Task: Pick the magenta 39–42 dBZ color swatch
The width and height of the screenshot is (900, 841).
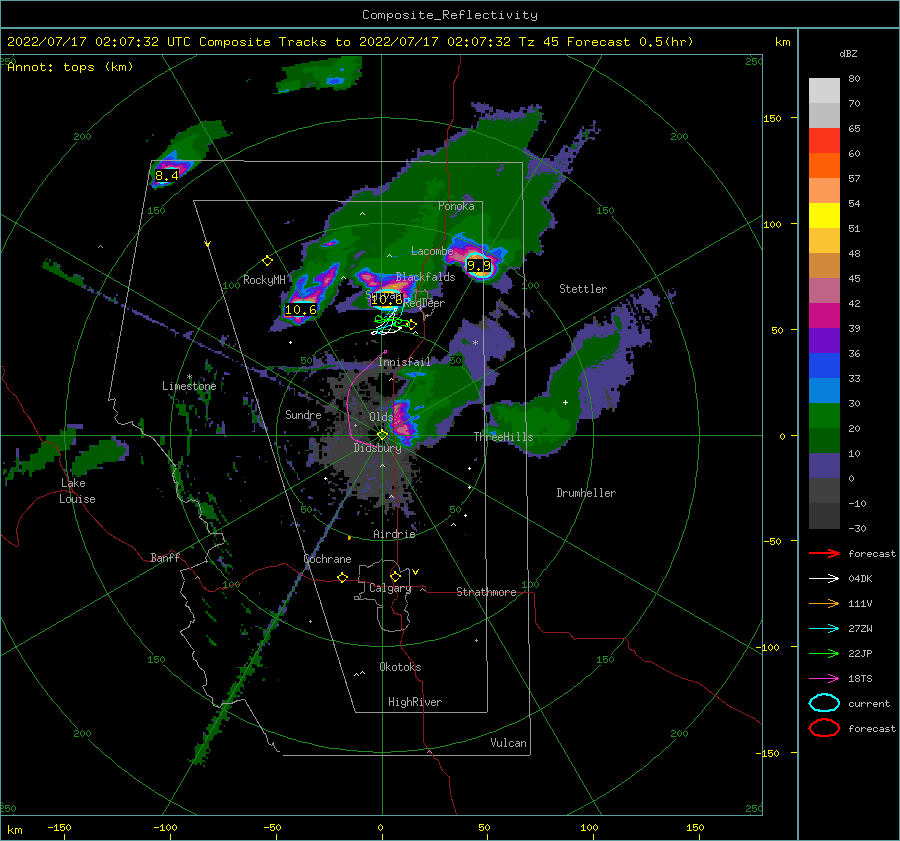Action: click(824, 316)
